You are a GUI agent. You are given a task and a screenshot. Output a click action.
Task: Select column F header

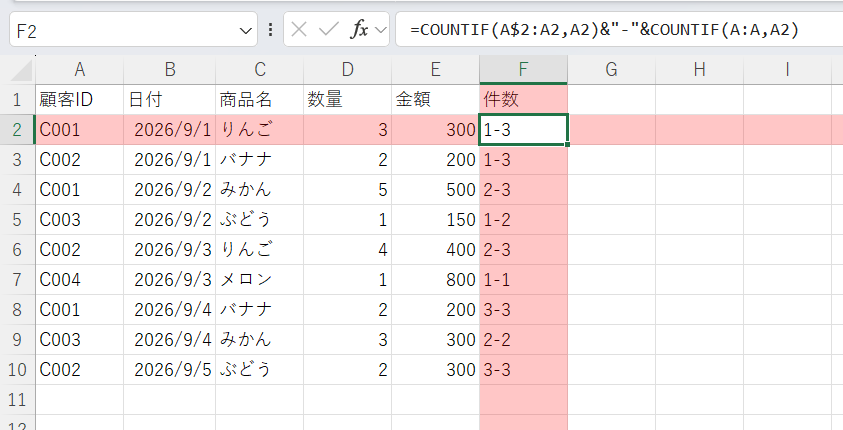click(x=523, y=70)
